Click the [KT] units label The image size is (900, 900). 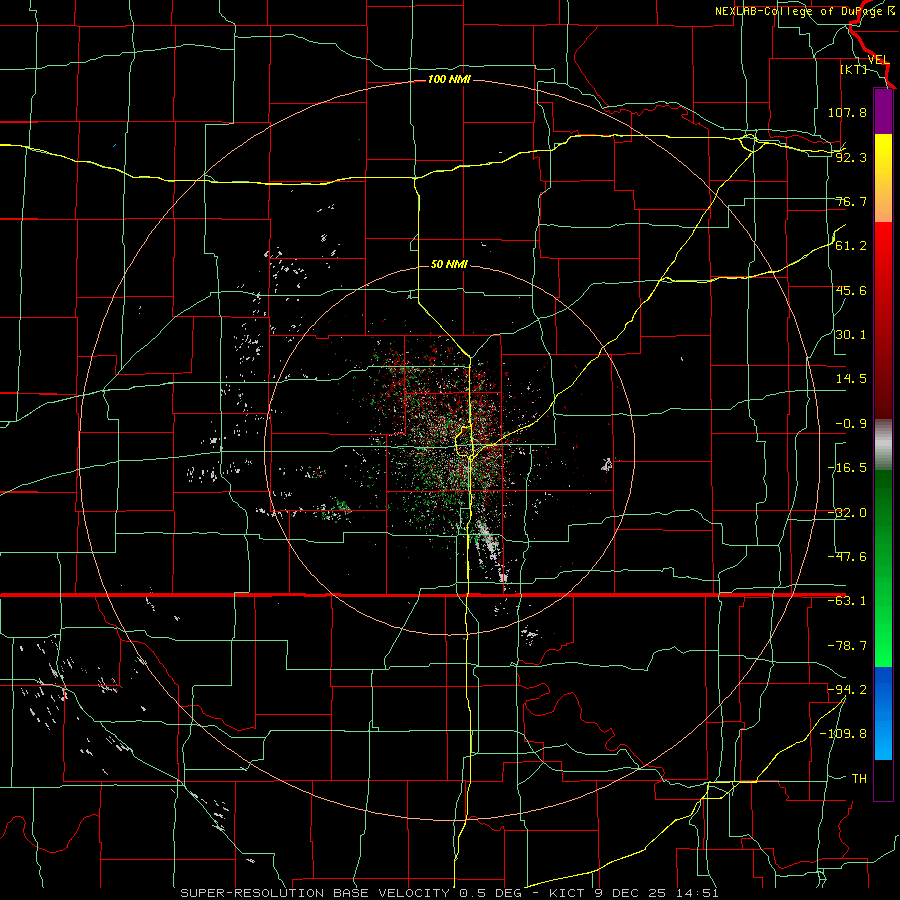[853, 69]
